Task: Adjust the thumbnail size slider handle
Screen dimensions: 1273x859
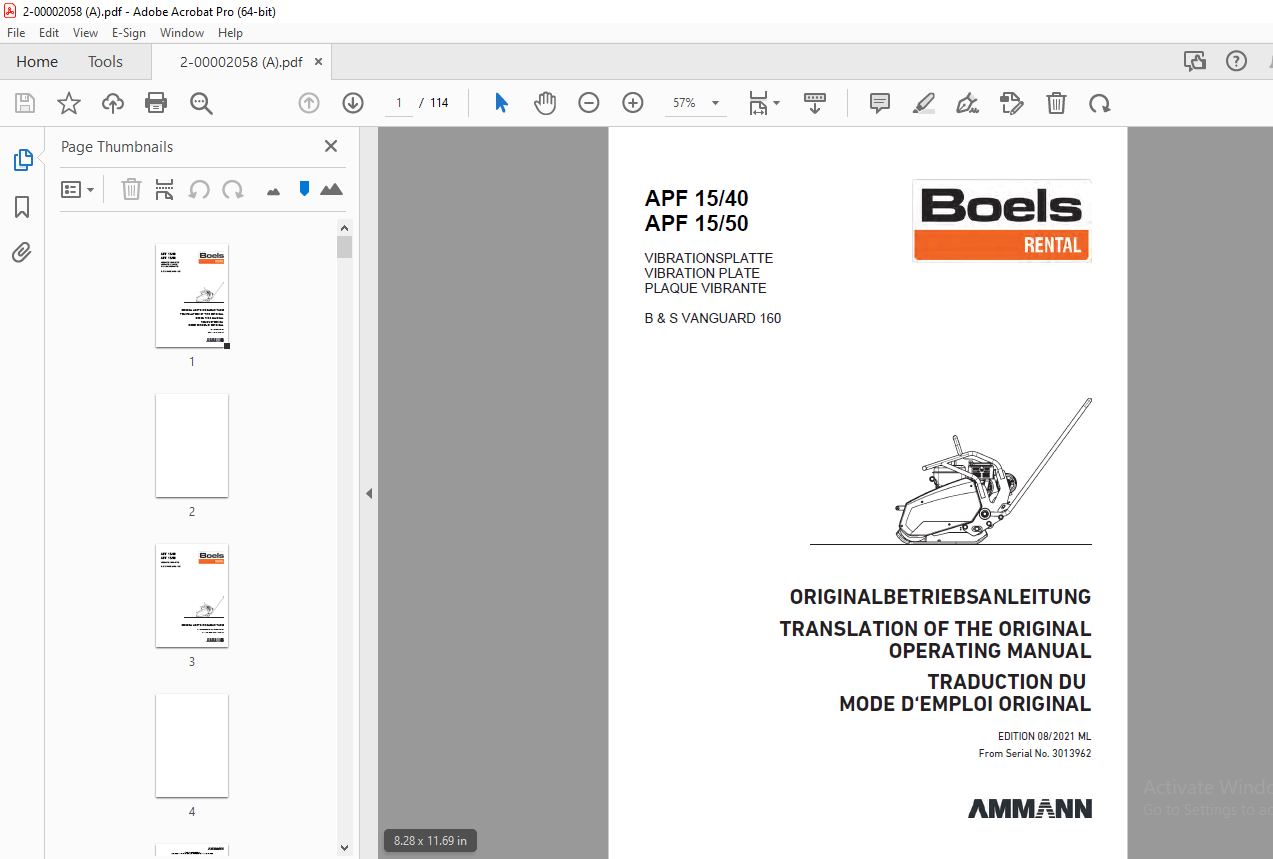Action: (304, 188)
